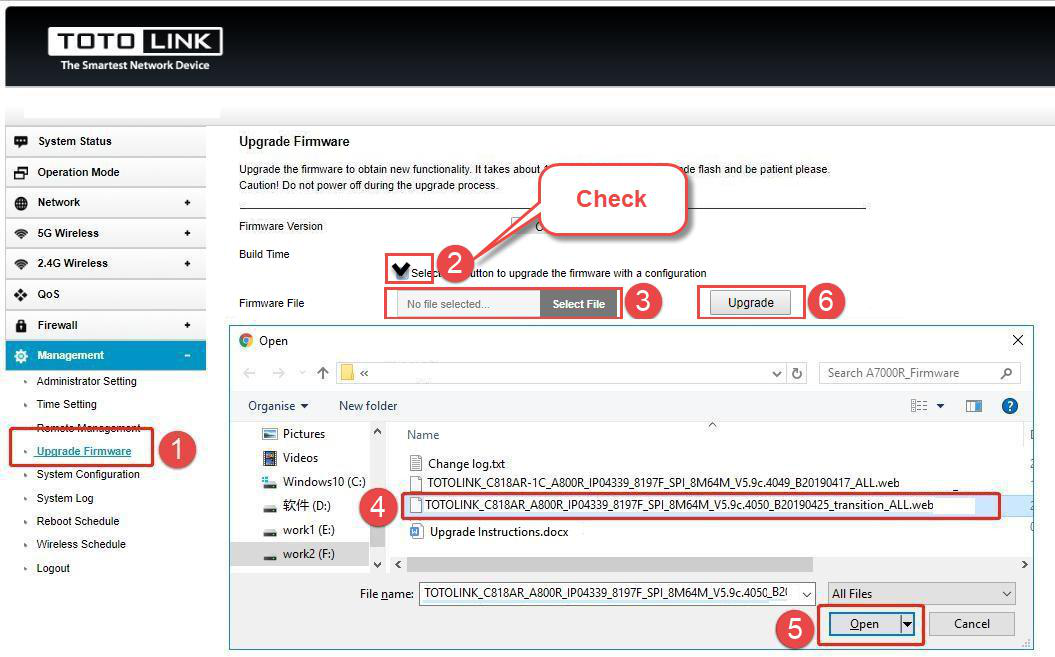1055x657 pixels.
Task: Open the QoS menu item
Action: tap(106, 295)
